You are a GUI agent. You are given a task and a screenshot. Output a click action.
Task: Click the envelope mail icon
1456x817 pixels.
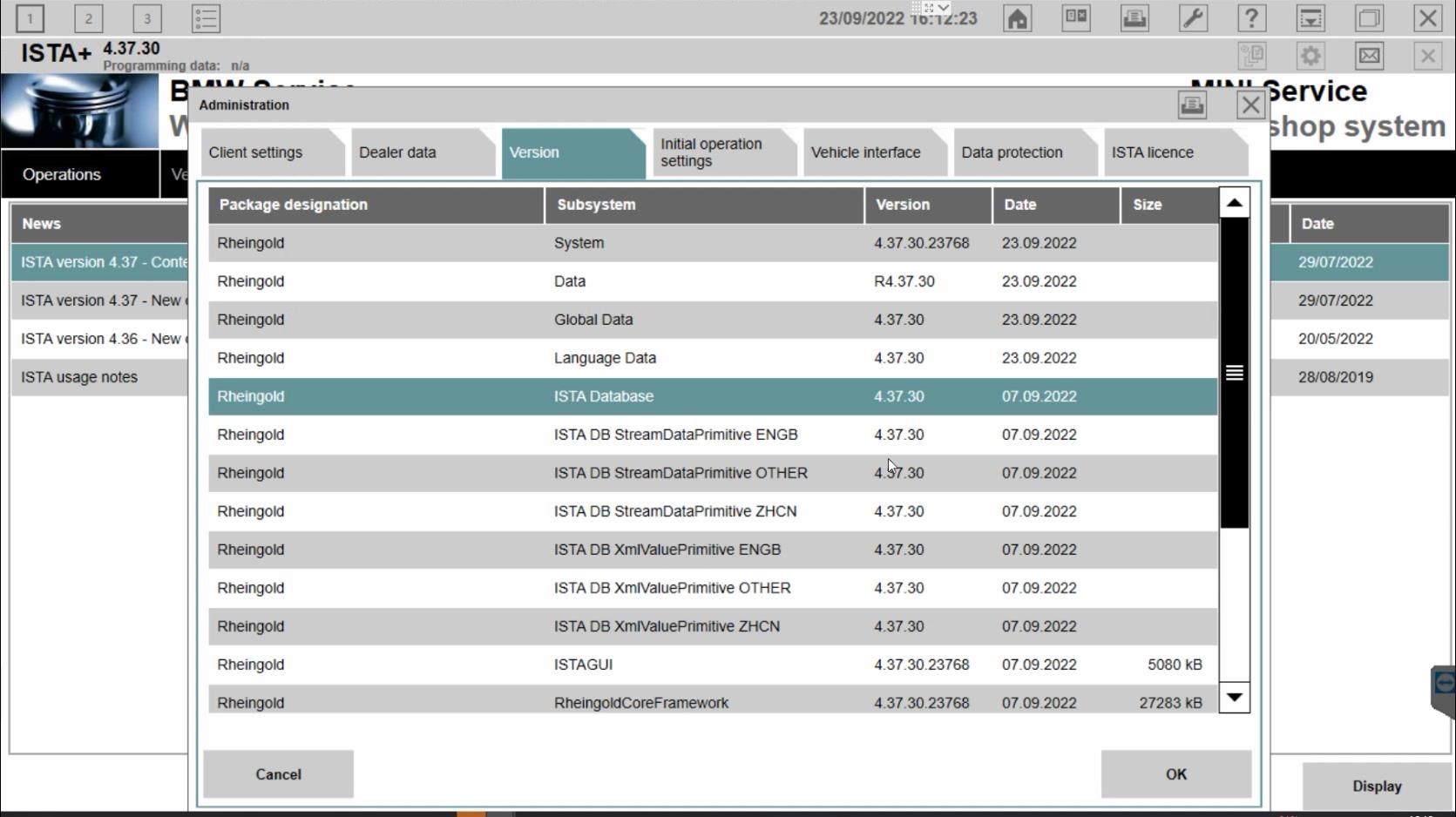tap(1369, 57)
